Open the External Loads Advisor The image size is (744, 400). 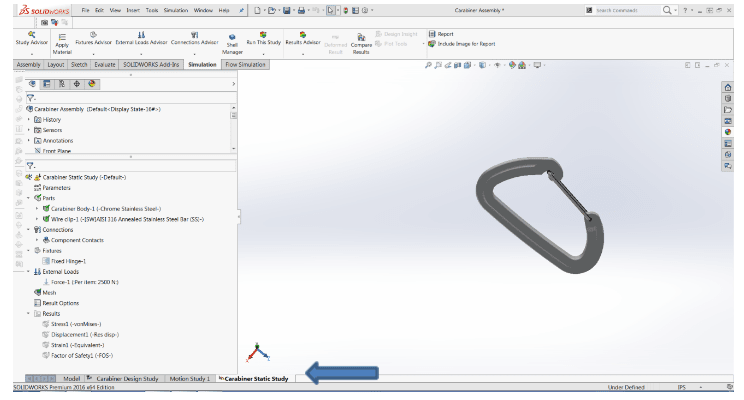tap(141, 34)
